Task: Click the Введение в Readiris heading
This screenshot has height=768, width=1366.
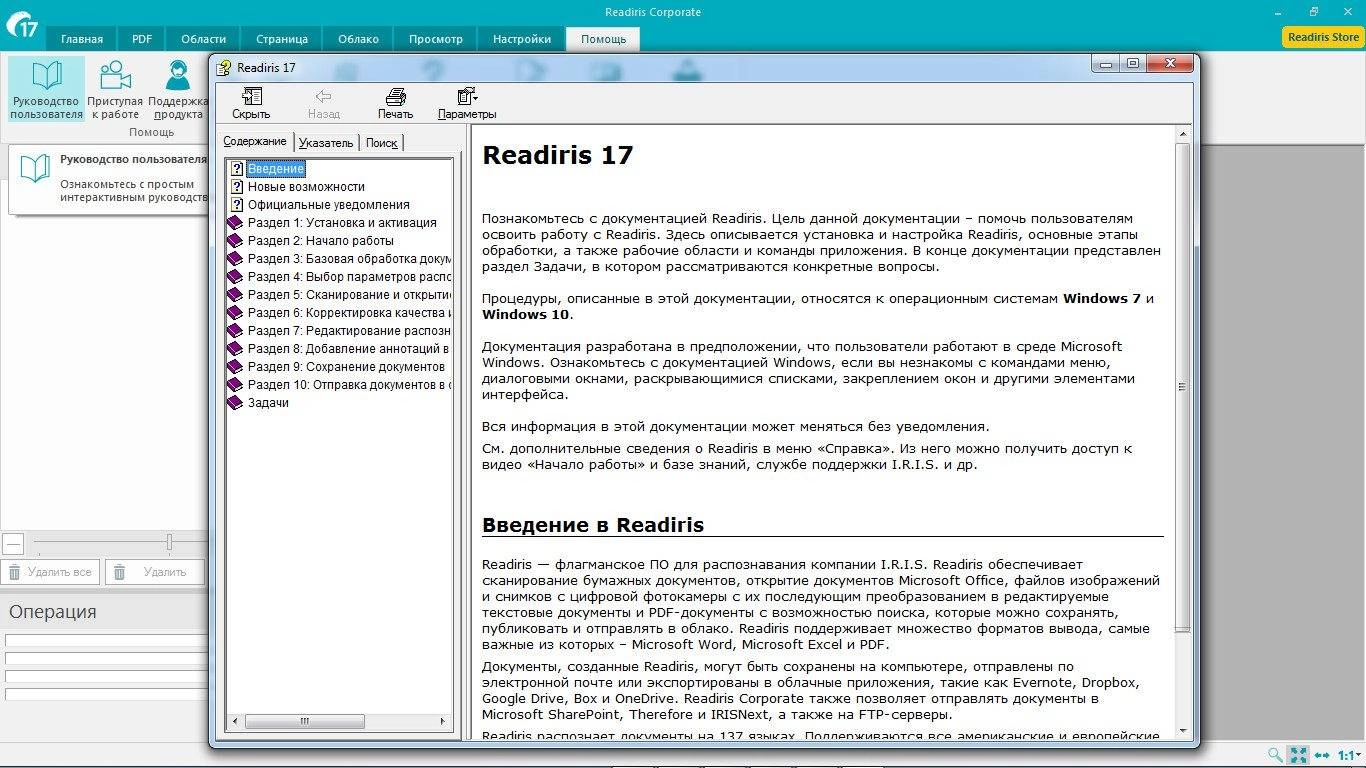Action: [x=593, y=525]
